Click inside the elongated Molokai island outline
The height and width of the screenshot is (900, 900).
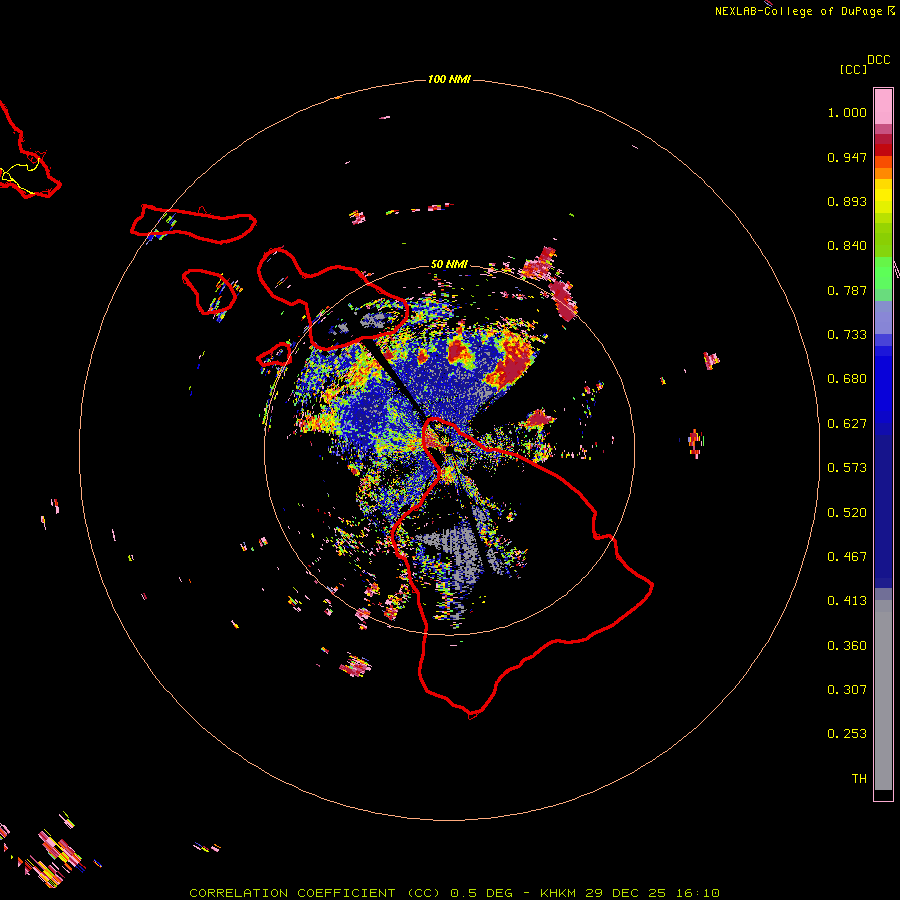[195, 224]
